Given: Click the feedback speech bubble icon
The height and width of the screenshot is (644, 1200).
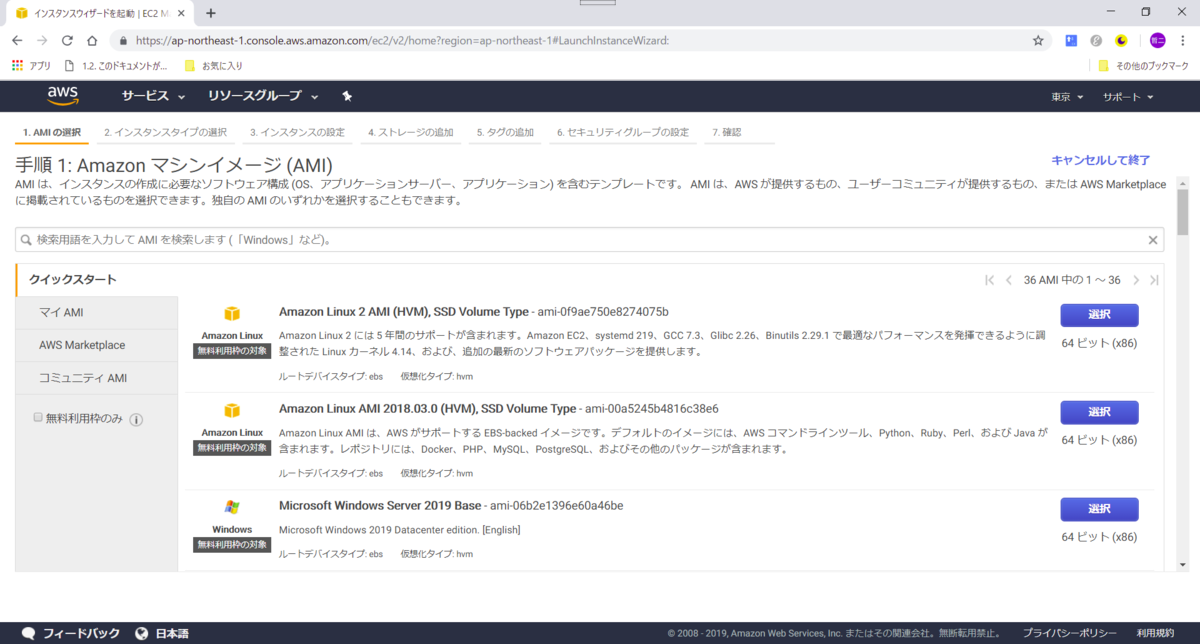Looking at the screenshot, I should 29,633.
